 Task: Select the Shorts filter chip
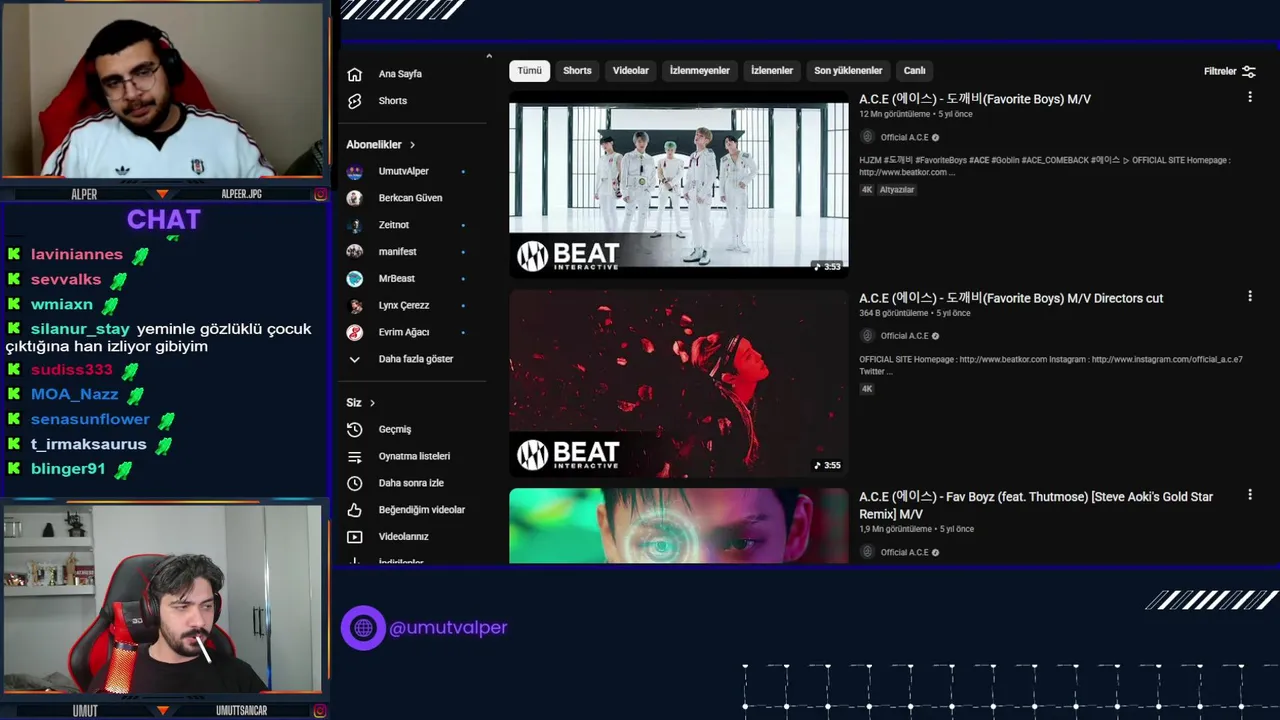(x=577, y=71)
